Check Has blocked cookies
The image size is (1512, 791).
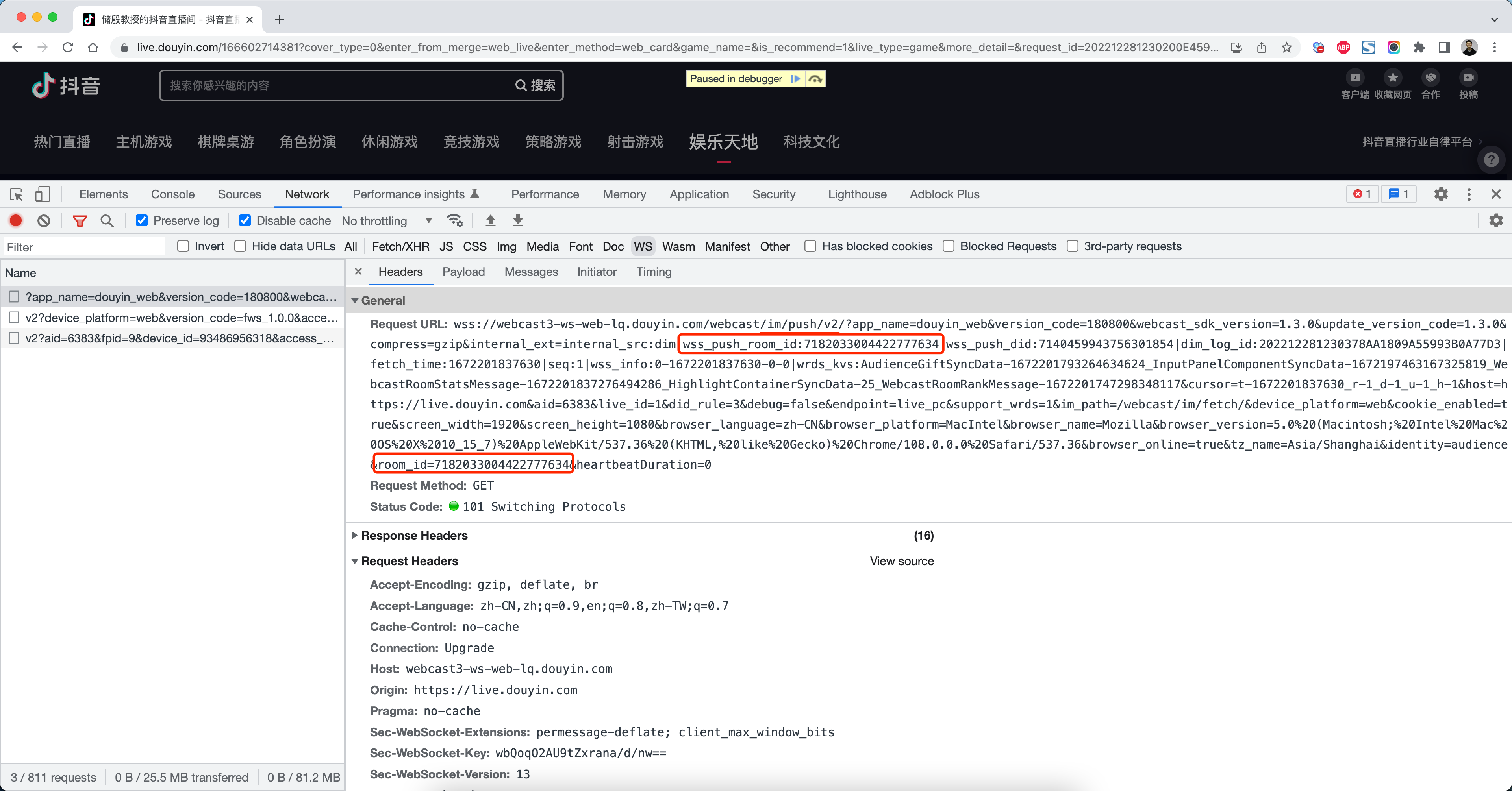coord(810,246)
